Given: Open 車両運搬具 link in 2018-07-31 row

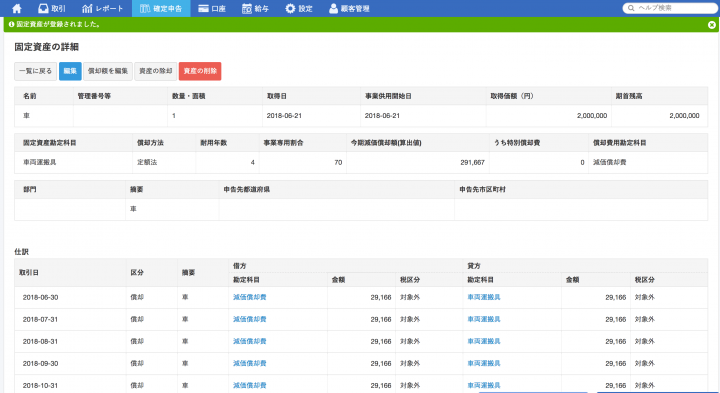Looking at the screenshot, I should [x=484, y=319].
